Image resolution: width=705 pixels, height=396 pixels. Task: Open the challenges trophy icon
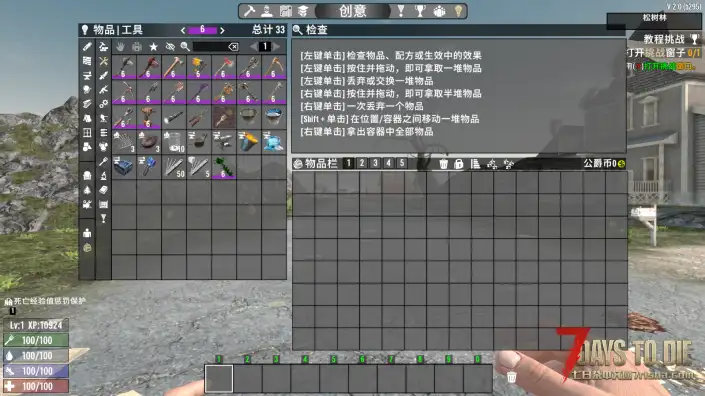[420, 11]
